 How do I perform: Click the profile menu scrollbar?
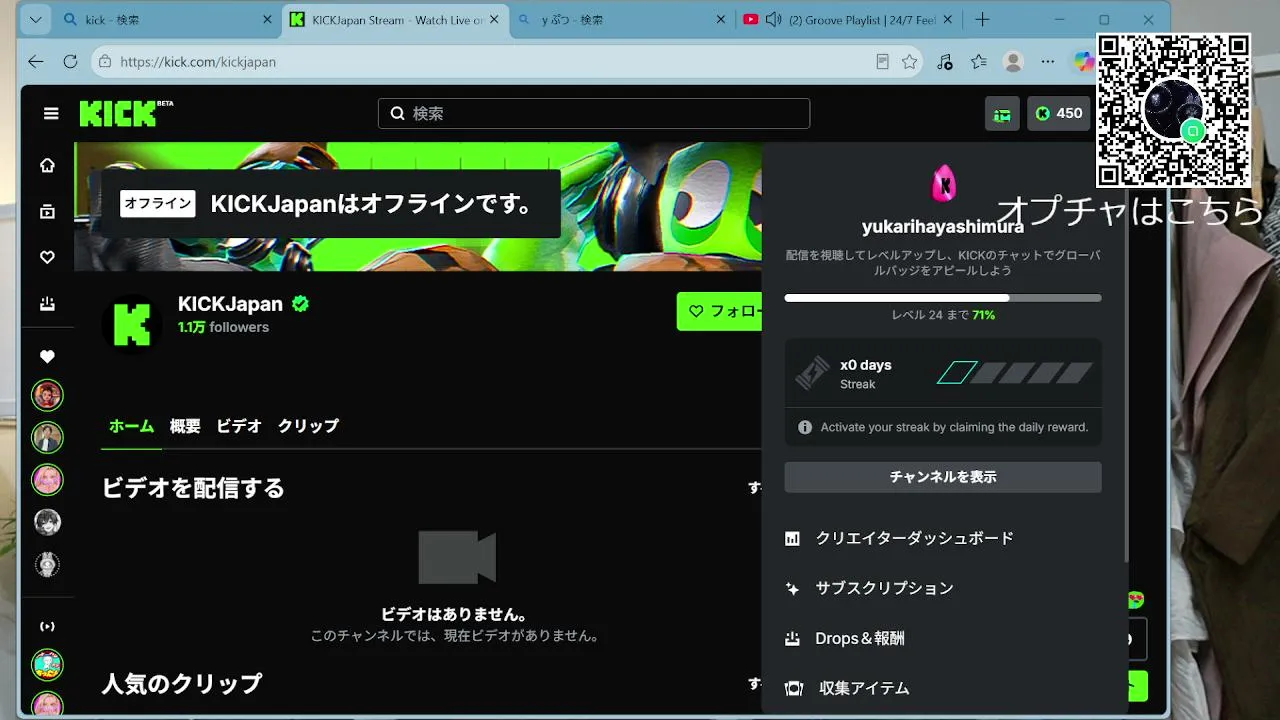tap(1125, 355)
